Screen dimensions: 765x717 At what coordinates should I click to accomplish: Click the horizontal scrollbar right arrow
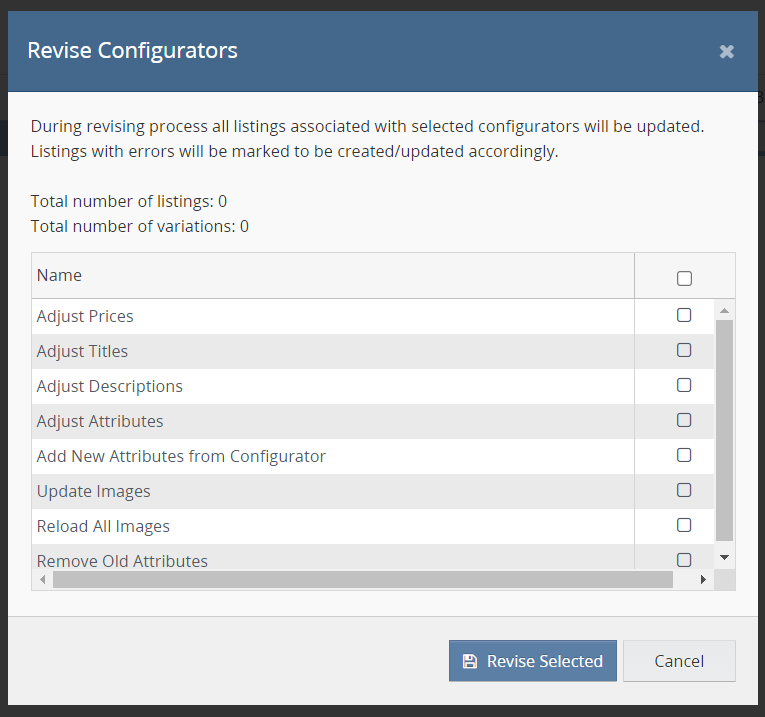703,580
